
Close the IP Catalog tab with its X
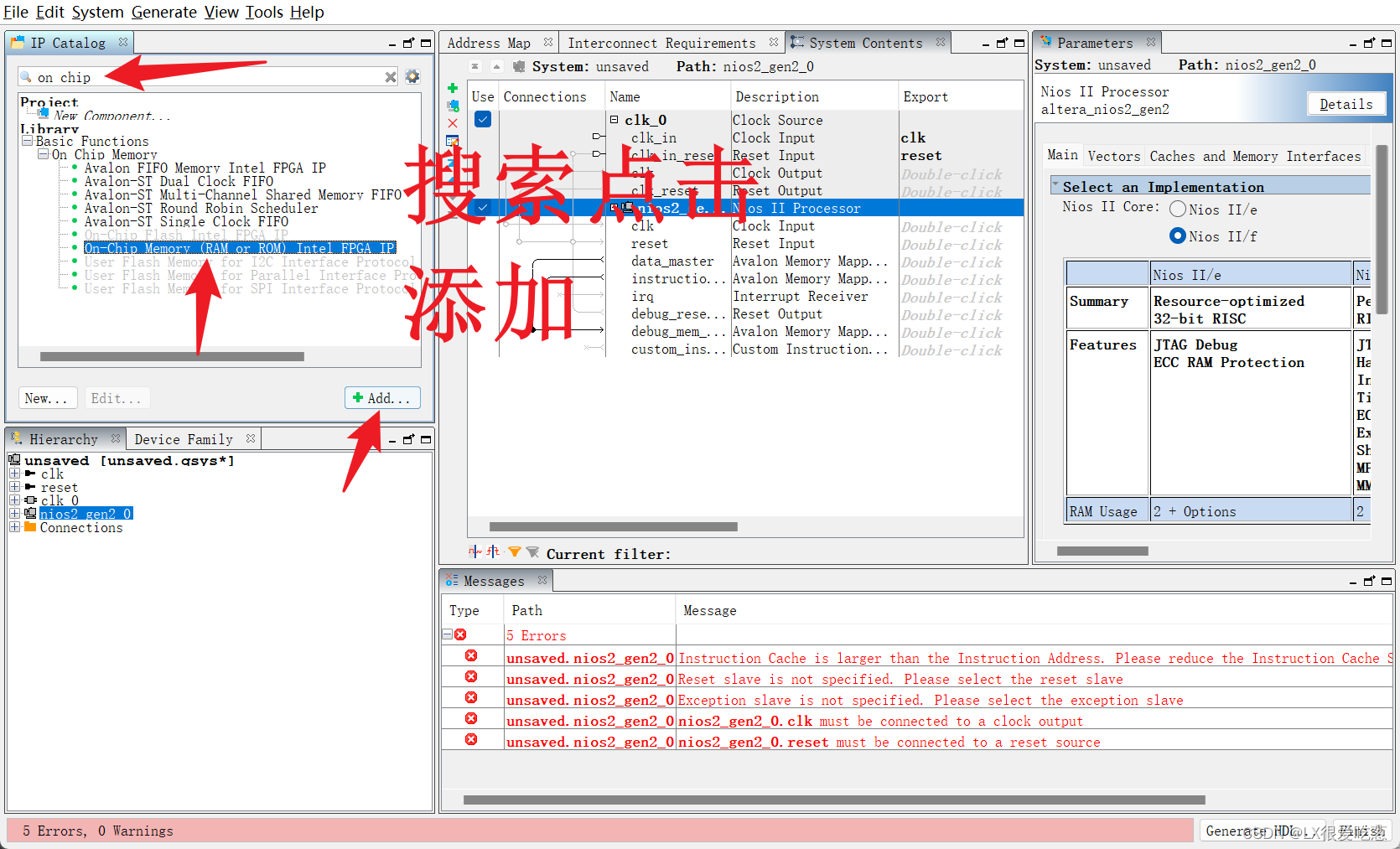point(123,42)
